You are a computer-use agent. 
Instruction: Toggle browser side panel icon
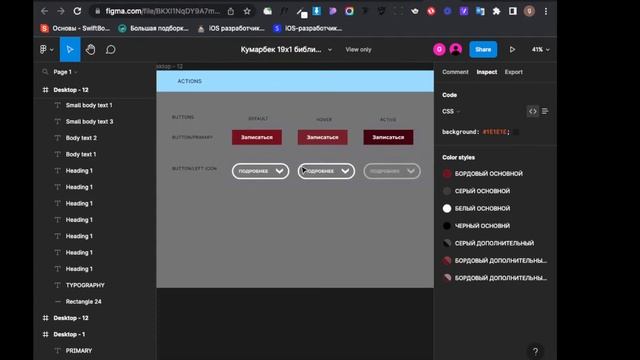(513, 11)
